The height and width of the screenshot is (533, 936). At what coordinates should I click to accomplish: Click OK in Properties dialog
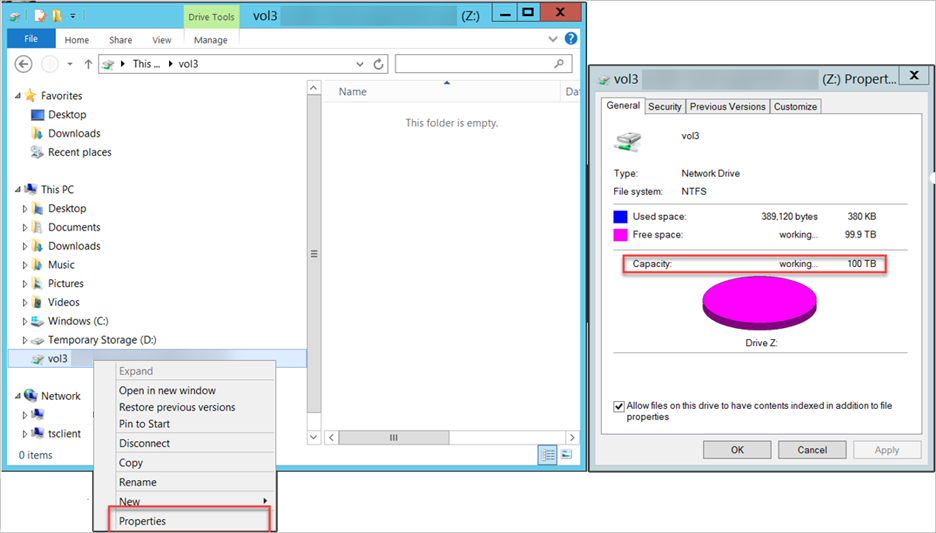click(737, 450)
